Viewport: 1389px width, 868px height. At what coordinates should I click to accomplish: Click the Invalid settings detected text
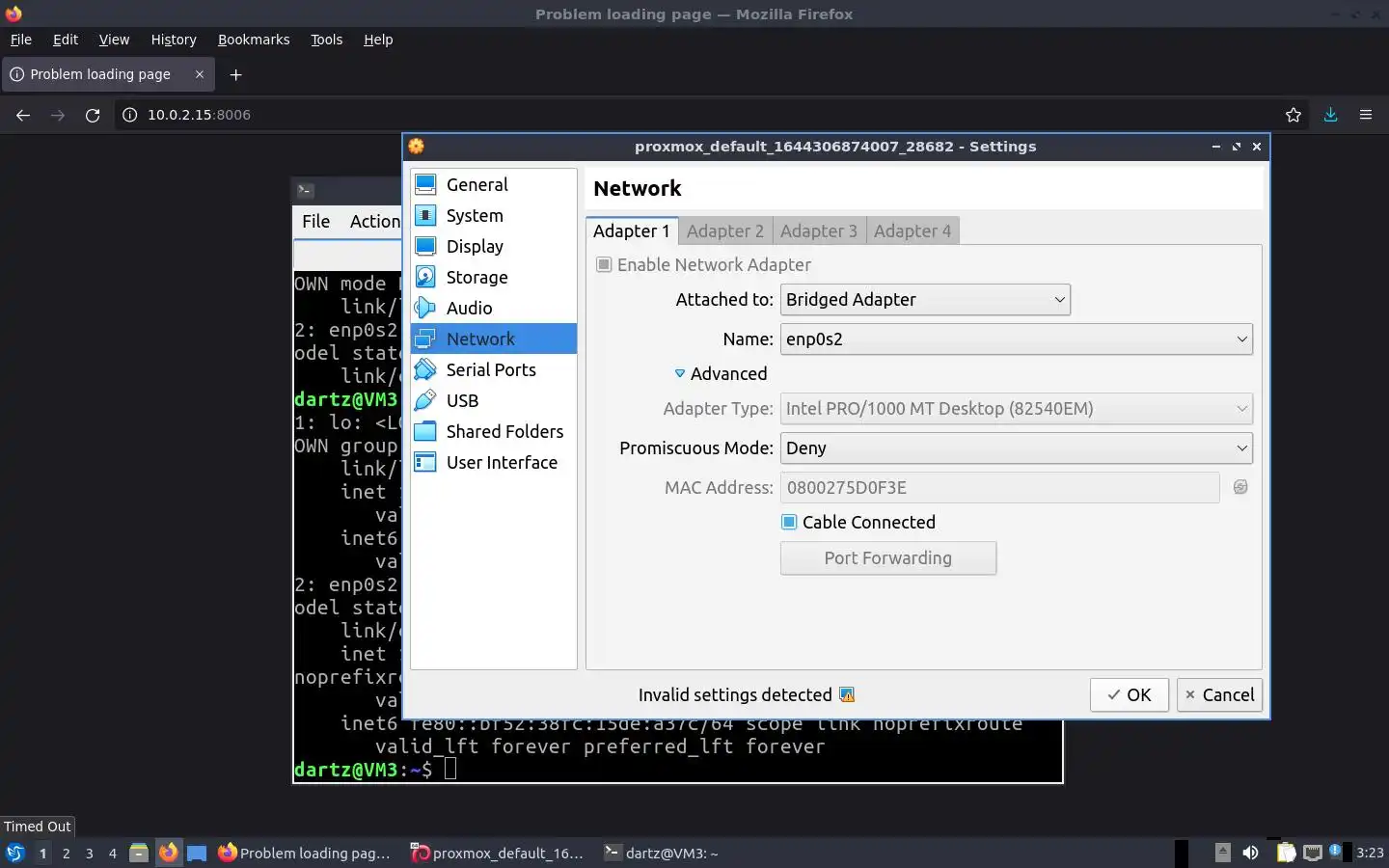(x=735, y=694)
